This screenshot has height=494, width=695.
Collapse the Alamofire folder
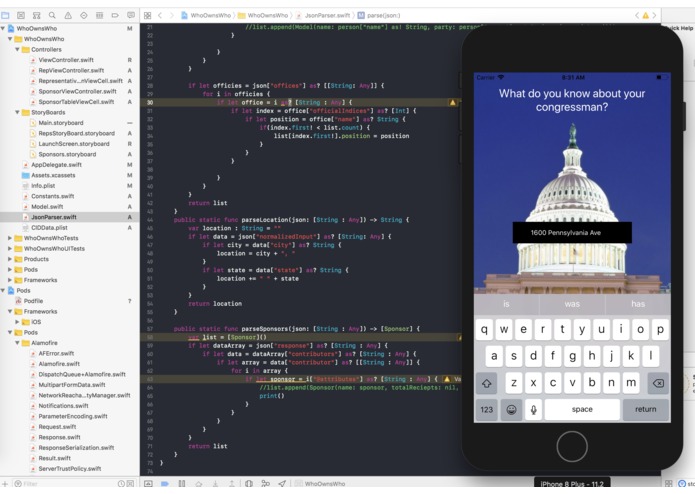click(17, 343)
